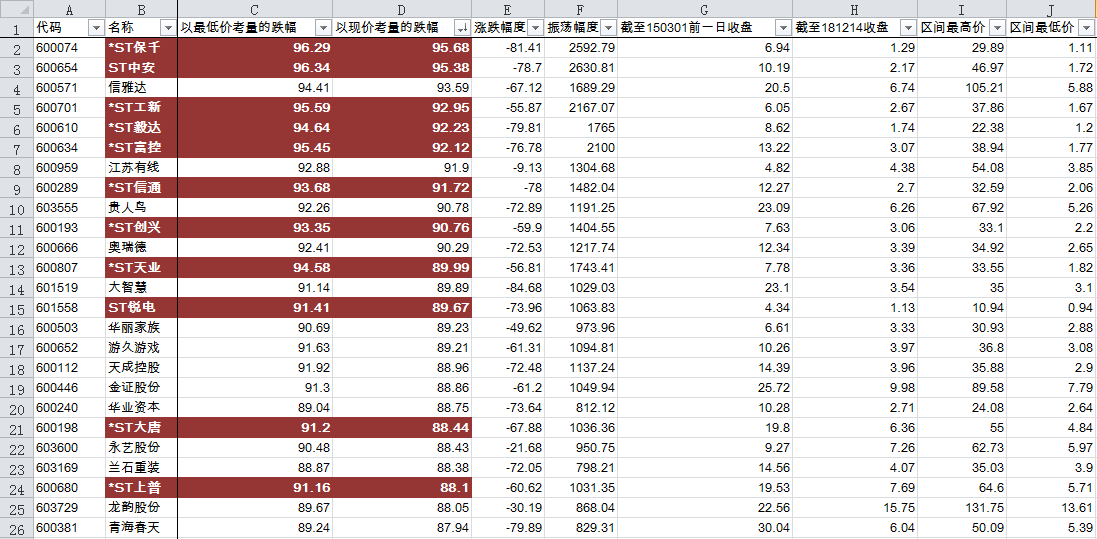This screenshot has width=1097, height=539.
Task: Select column C header
Action: [255, 9]
